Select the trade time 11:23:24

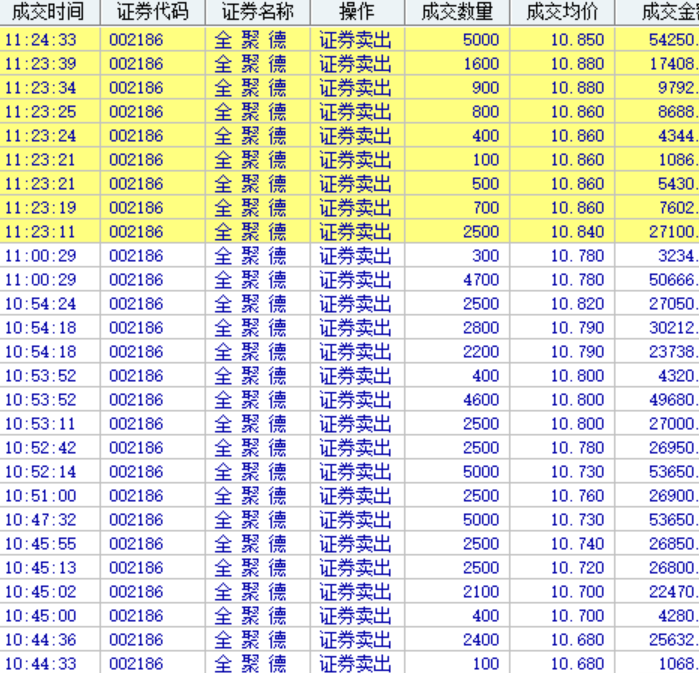(x=40, y=136)
